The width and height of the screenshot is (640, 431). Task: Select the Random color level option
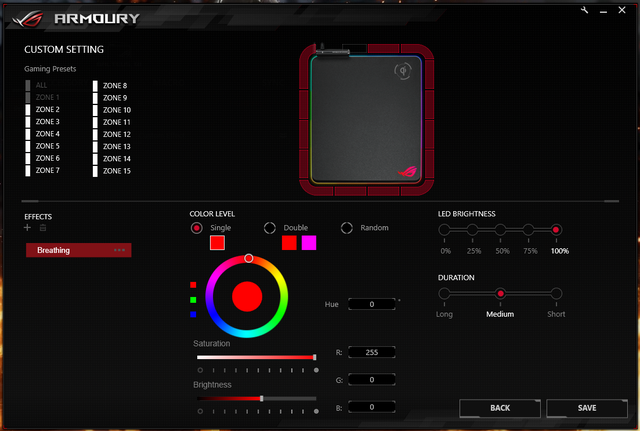(347, 228)
